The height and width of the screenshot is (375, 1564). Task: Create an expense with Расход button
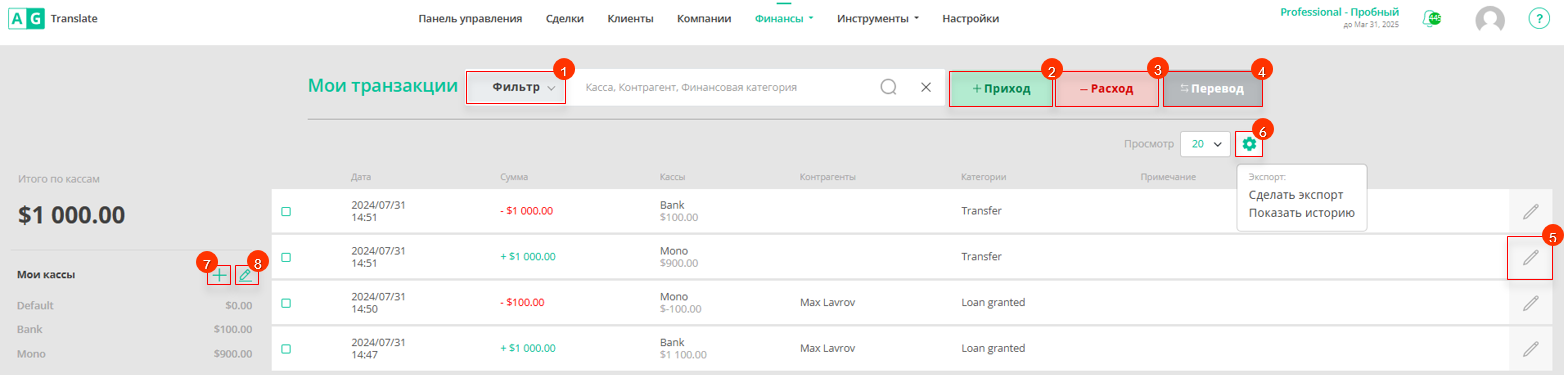(x=1107, y=88)
